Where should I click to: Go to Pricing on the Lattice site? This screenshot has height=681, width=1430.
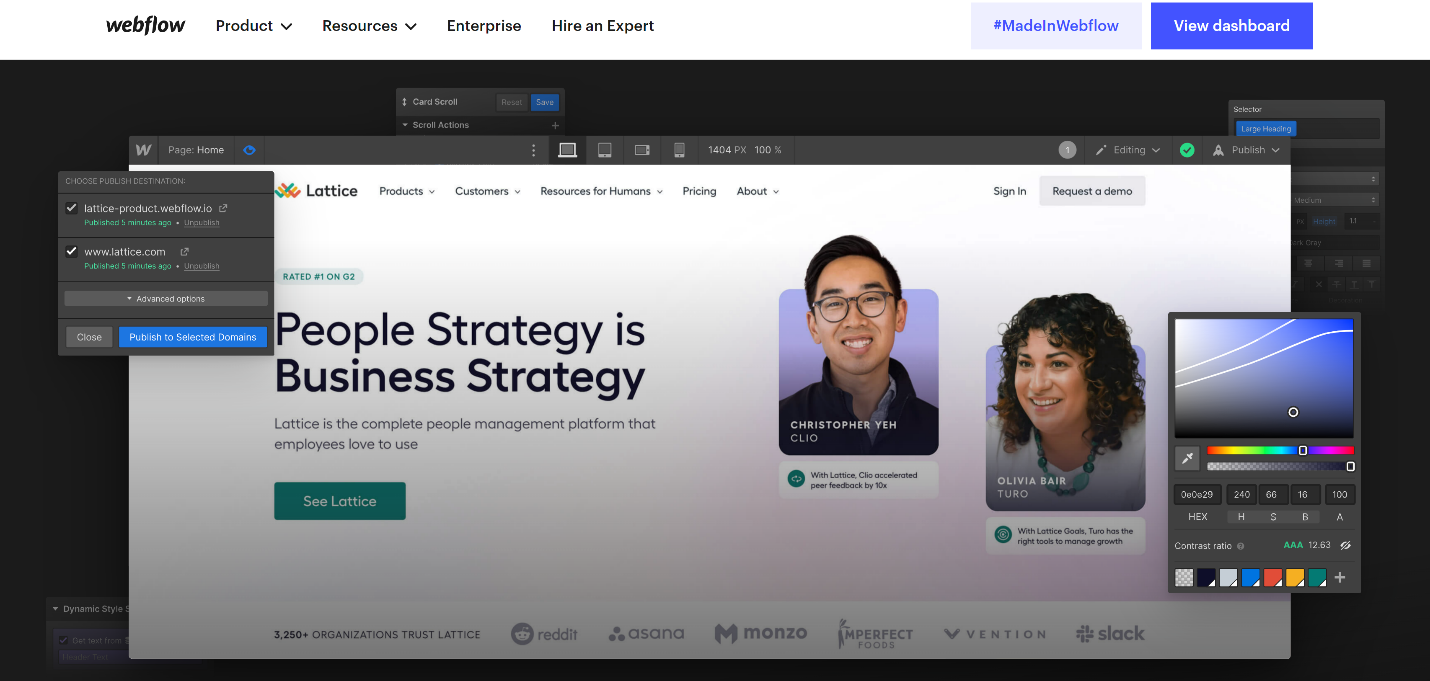click(700, 191)
